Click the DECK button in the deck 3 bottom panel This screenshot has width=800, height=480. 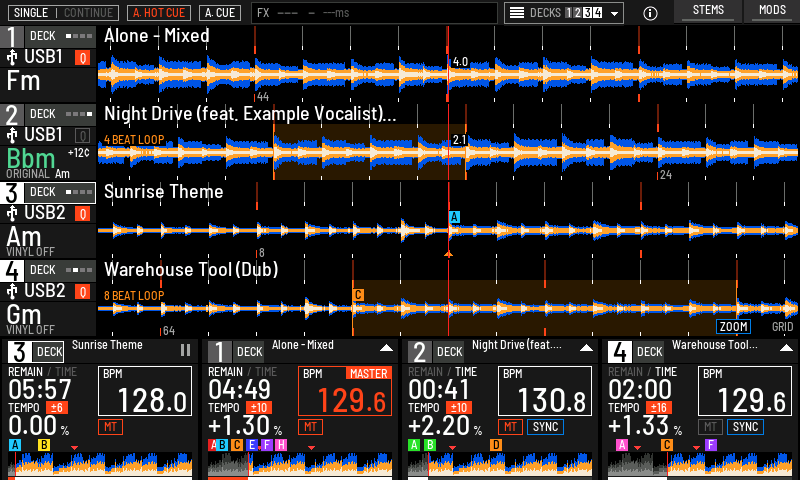pyautogui.click(x=49, y=352)
